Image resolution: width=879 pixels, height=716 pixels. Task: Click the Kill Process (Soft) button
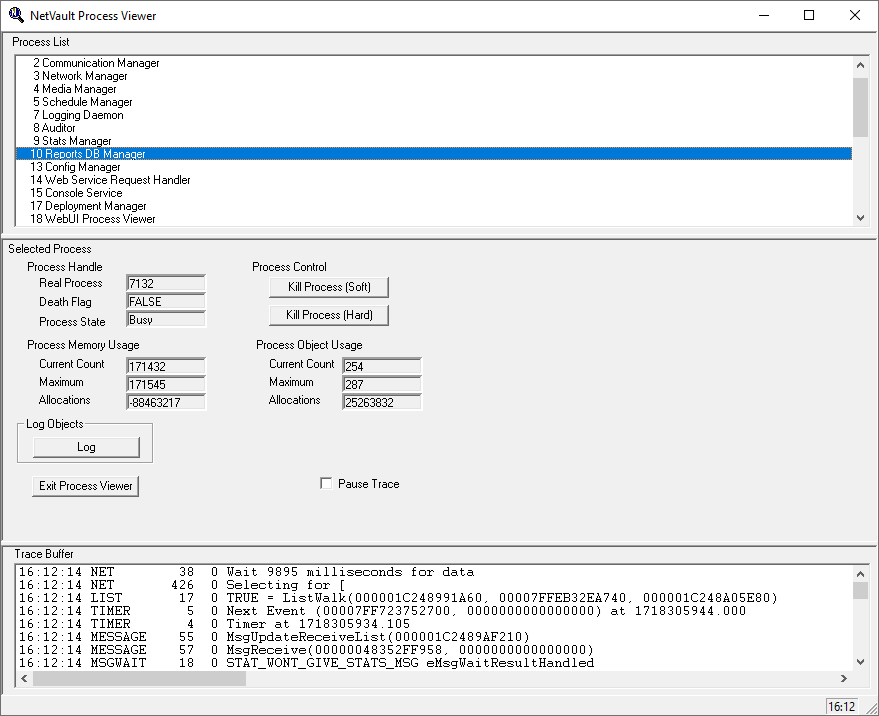pos(329,287)
